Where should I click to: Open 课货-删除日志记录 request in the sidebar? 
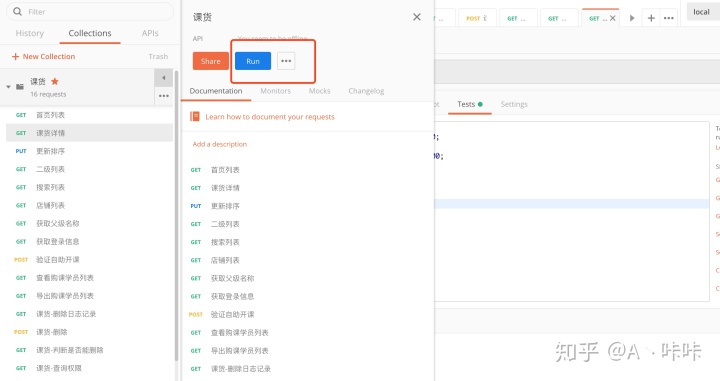tap(90, 314)
